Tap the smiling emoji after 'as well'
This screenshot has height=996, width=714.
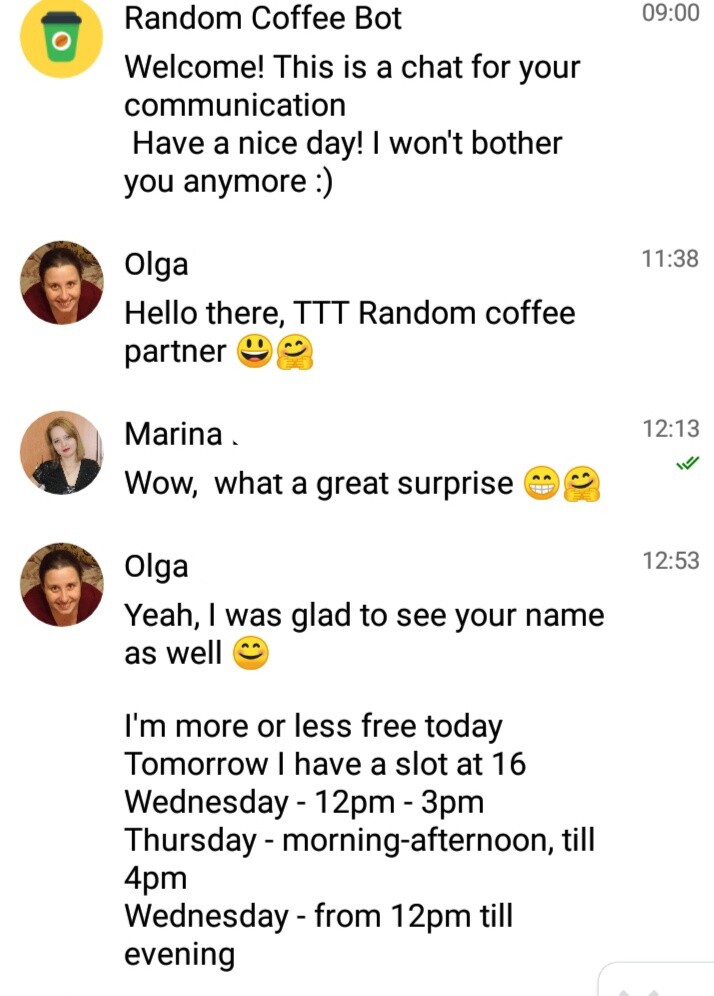[251, 654]
